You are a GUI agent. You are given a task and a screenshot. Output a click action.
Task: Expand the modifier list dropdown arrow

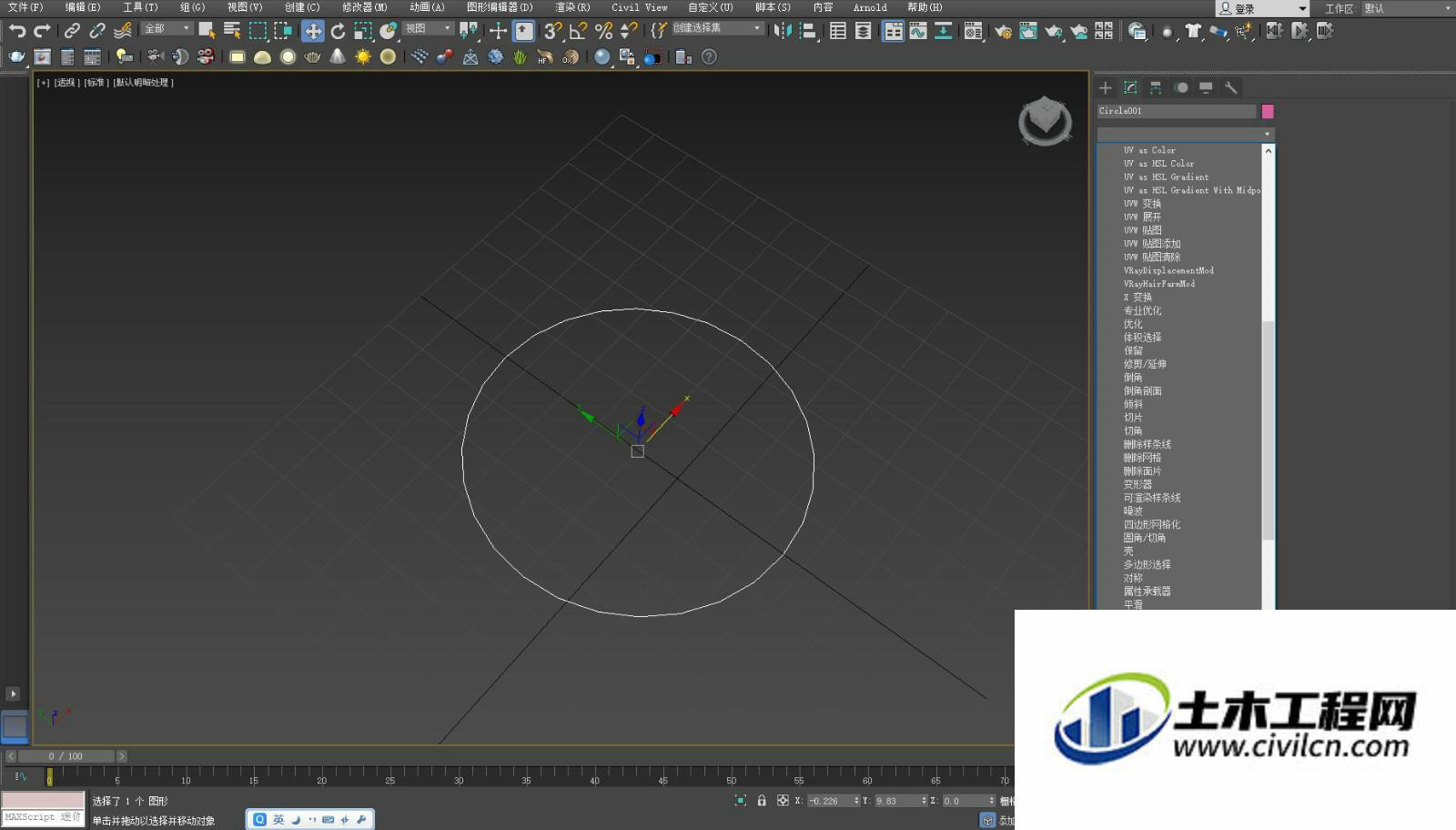(x=1268, y=134)
